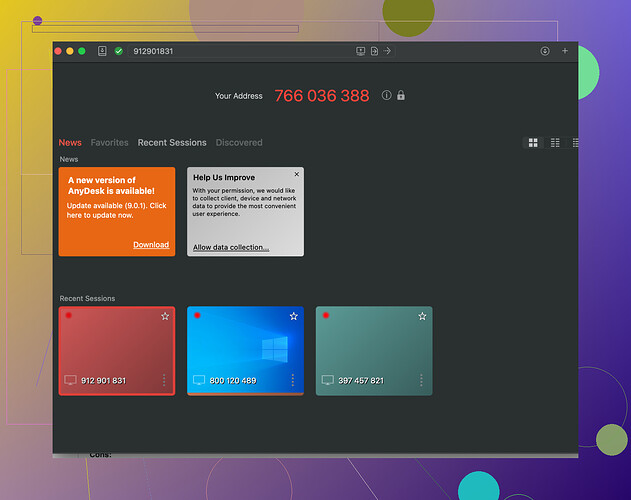Screen dimensions: 631x500
Task: Click monitor icon beside 912 901 831
Action: pos(70,380)
